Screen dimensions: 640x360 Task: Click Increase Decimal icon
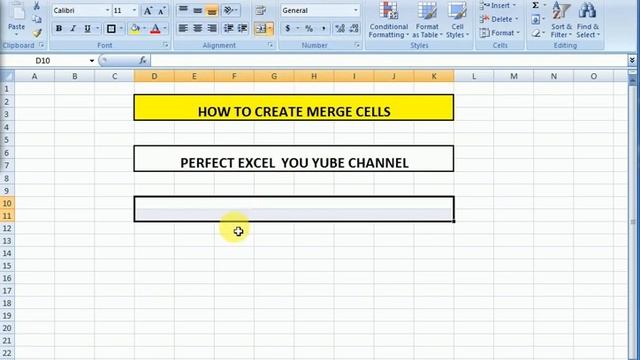[340, 28]
